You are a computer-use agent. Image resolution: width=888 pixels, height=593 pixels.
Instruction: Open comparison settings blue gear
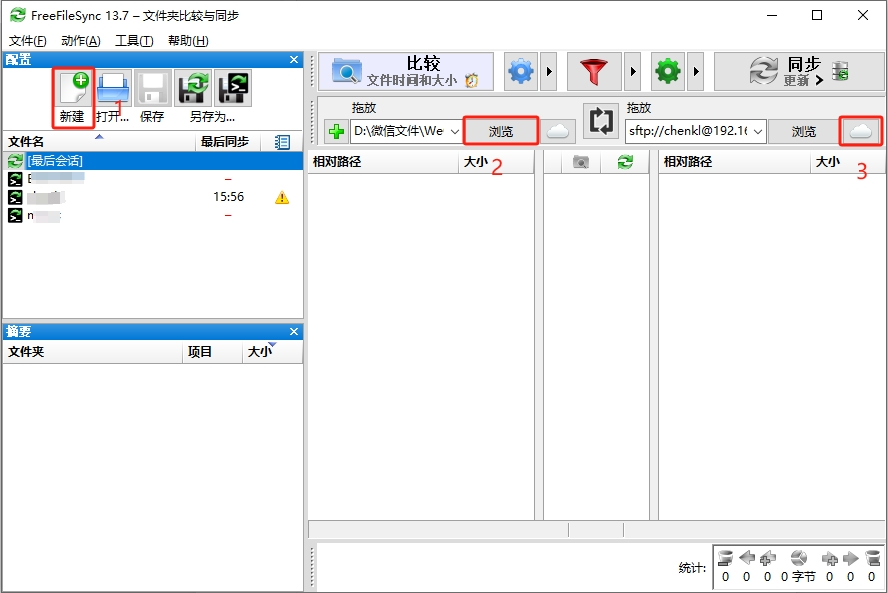pos(520,71)
